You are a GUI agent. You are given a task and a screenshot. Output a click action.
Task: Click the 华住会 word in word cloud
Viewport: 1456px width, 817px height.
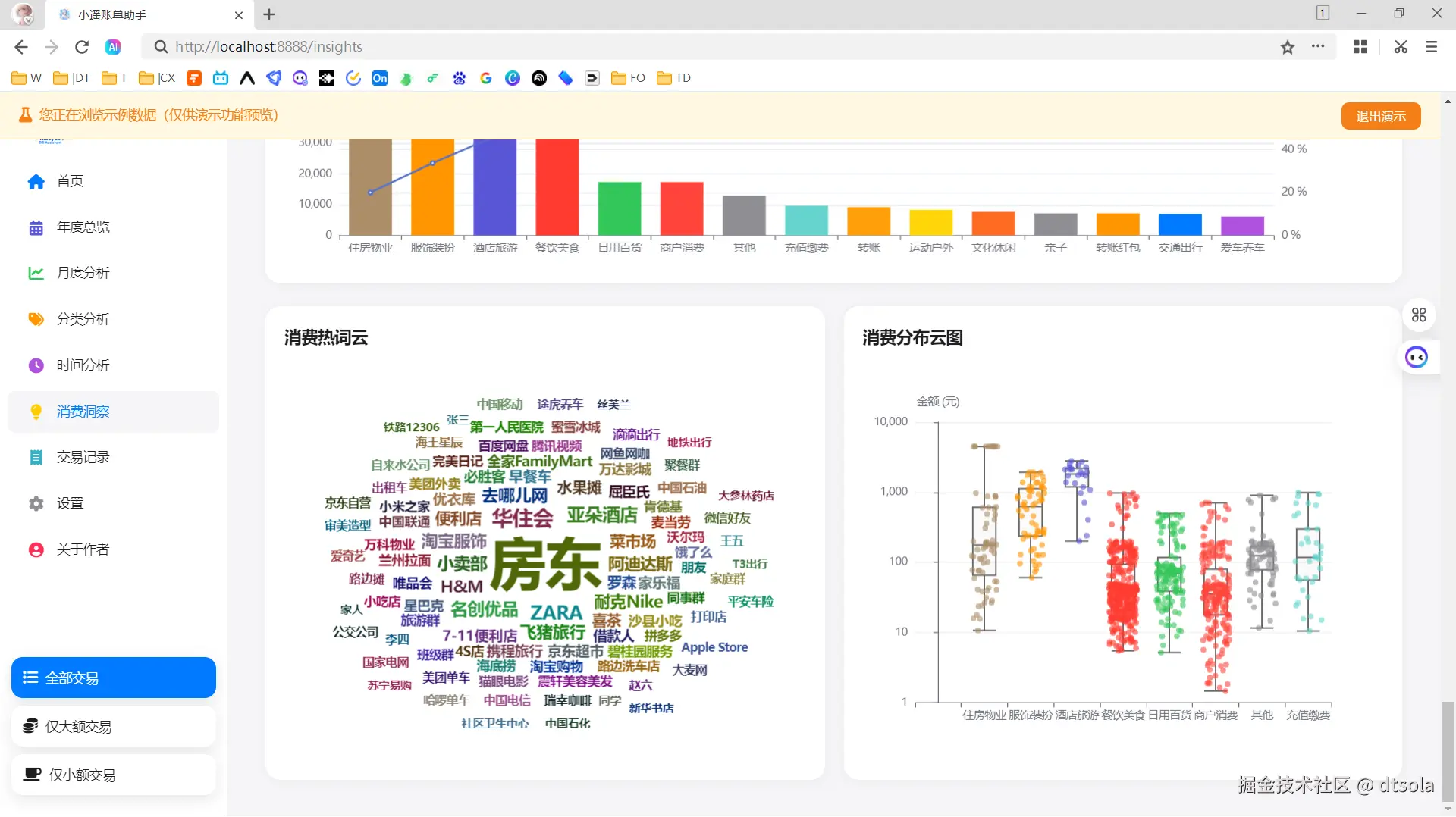click(x=522, y=518)
